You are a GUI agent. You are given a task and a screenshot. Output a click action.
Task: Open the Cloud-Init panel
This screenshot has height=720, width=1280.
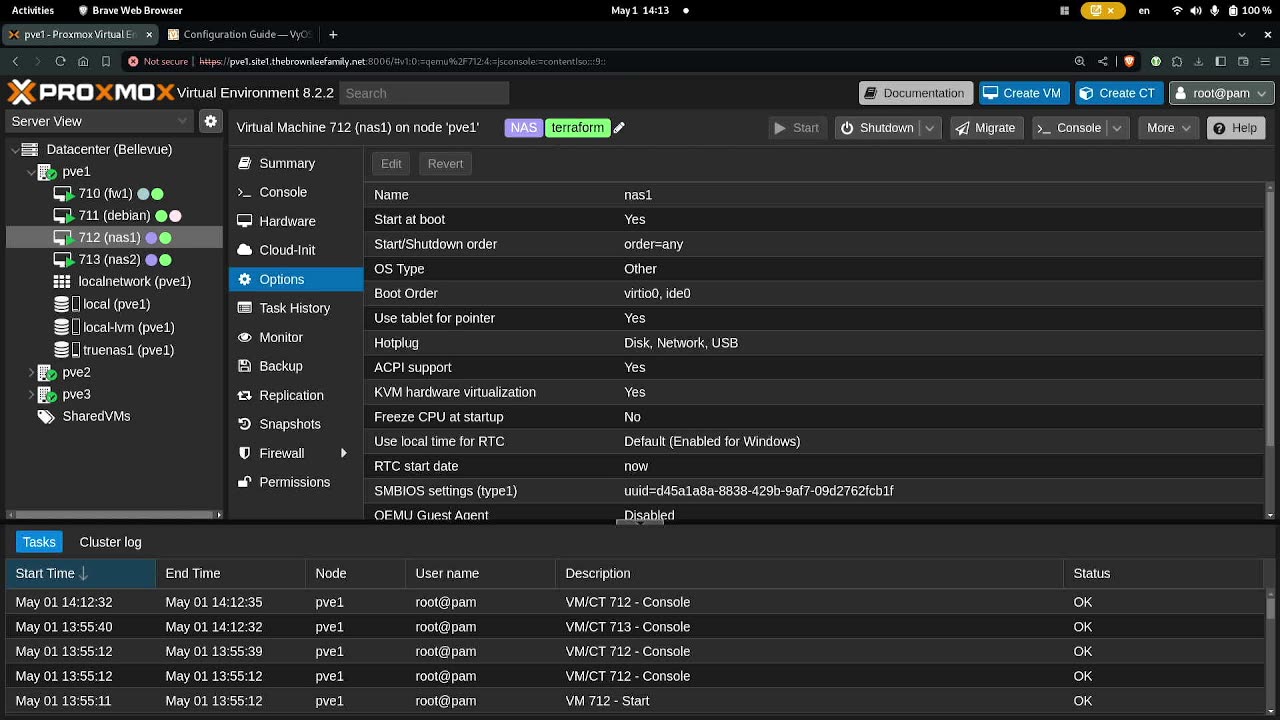pyautogui.click(x=295, y=250)
